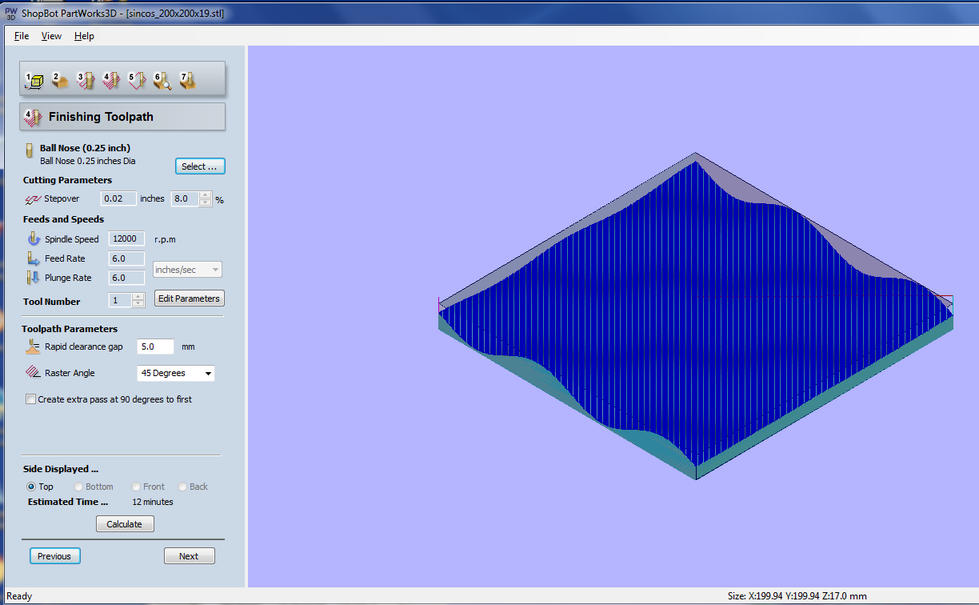The width and height of the screenshot is (979, 605).
Task: Open the Raster Angle 45 Degrees dropdown
Action: [x=175, y=373]
